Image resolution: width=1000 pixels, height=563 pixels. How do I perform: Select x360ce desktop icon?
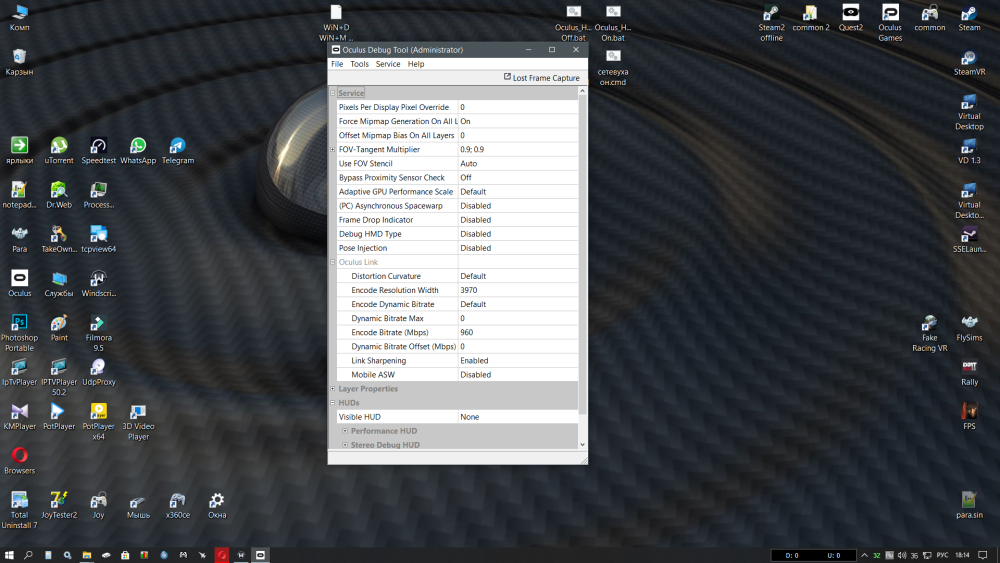177,505
